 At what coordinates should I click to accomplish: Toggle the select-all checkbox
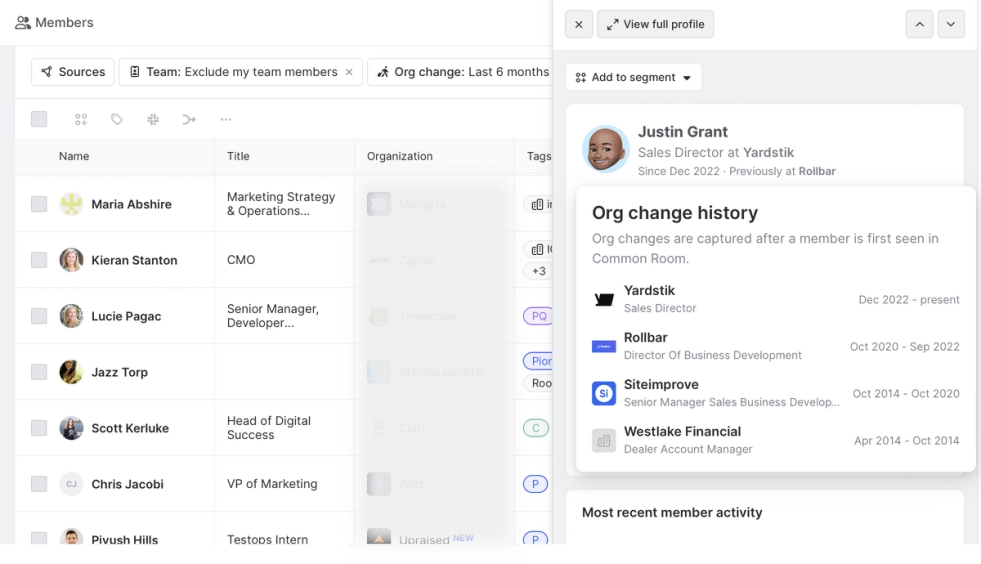(39, 119)
